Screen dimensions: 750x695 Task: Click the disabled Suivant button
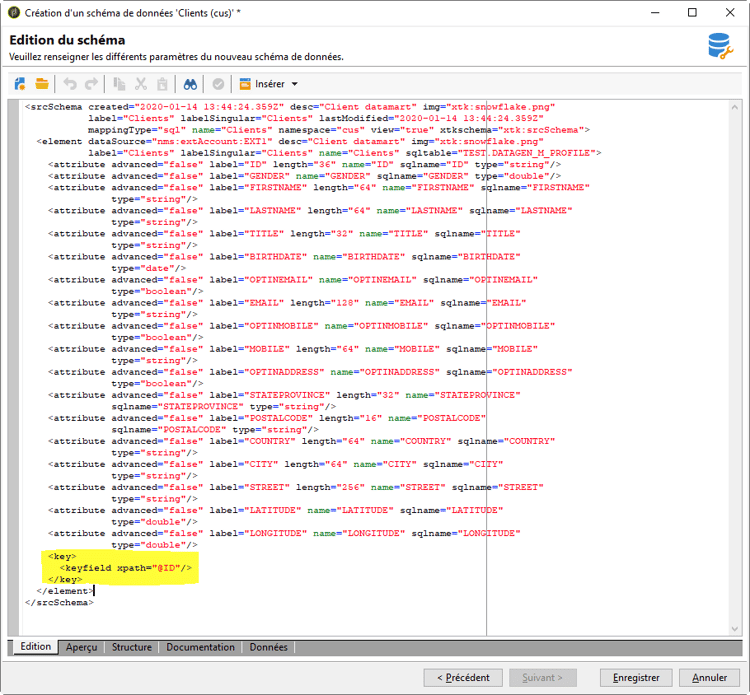click(x=542, y=677)
